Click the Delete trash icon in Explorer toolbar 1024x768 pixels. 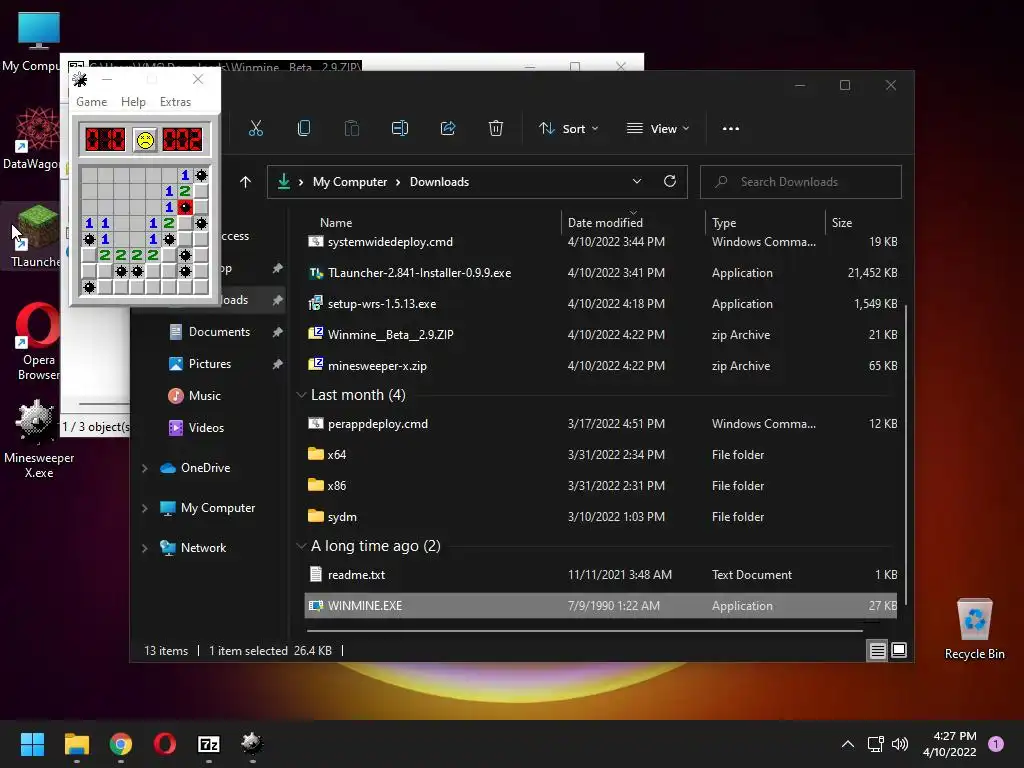coord(496,129)
